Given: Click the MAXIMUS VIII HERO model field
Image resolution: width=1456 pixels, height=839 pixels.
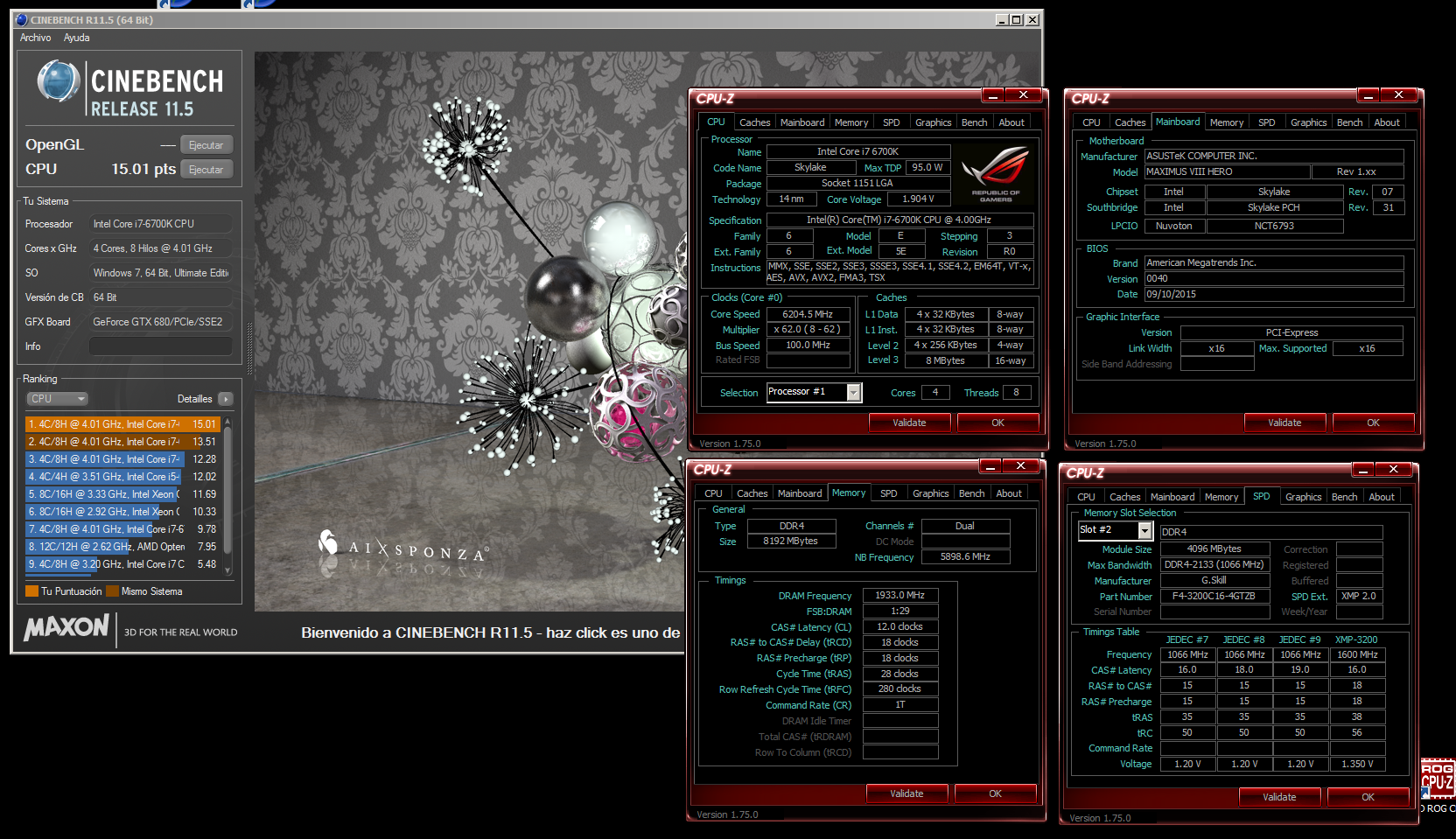Looking at the screenshot, I should [1227, 171].
